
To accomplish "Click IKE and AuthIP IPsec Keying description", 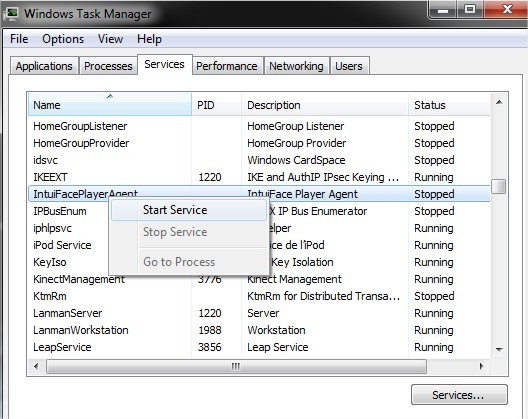I will [x=323, y=177].
